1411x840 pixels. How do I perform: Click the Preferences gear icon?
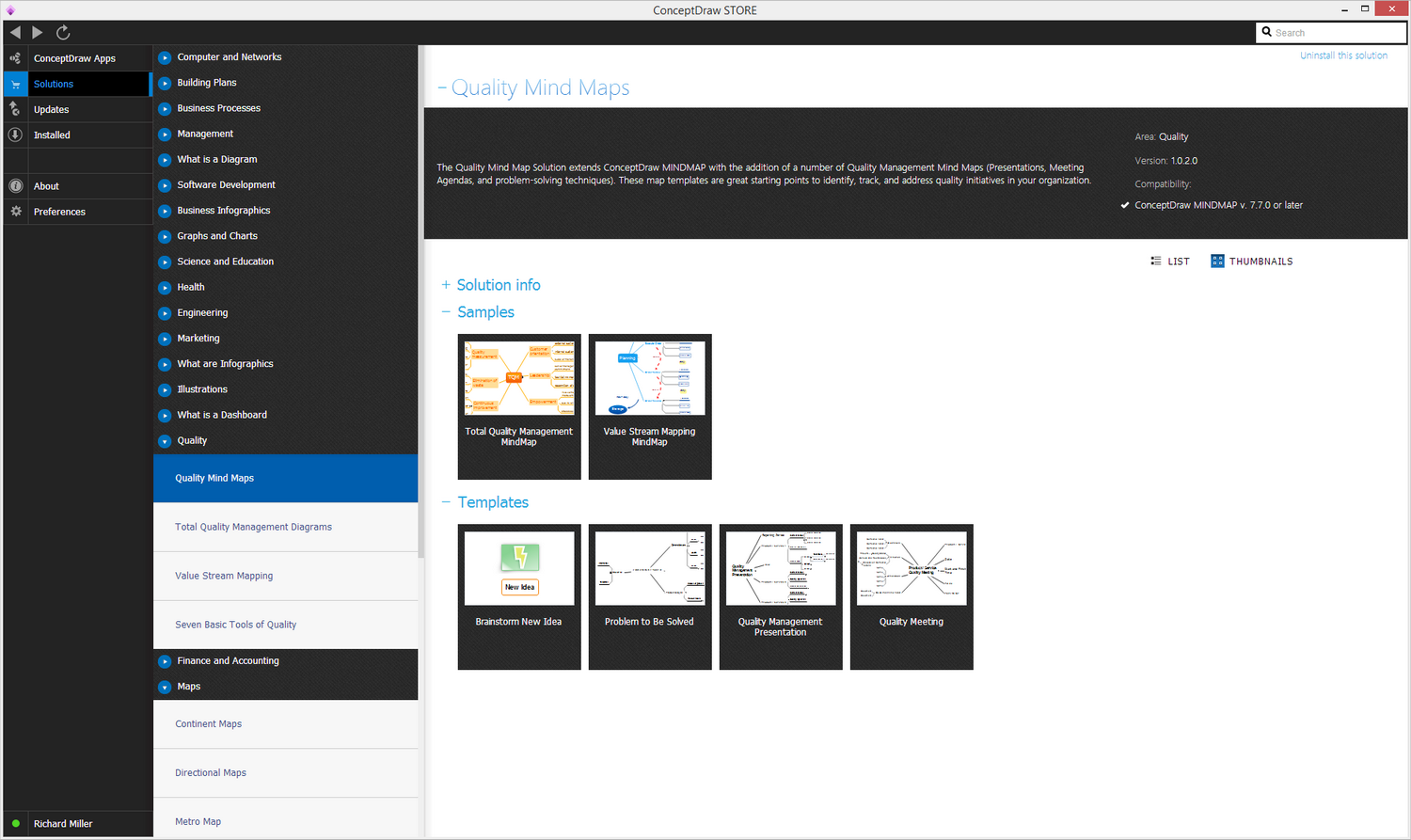point(15,212)
